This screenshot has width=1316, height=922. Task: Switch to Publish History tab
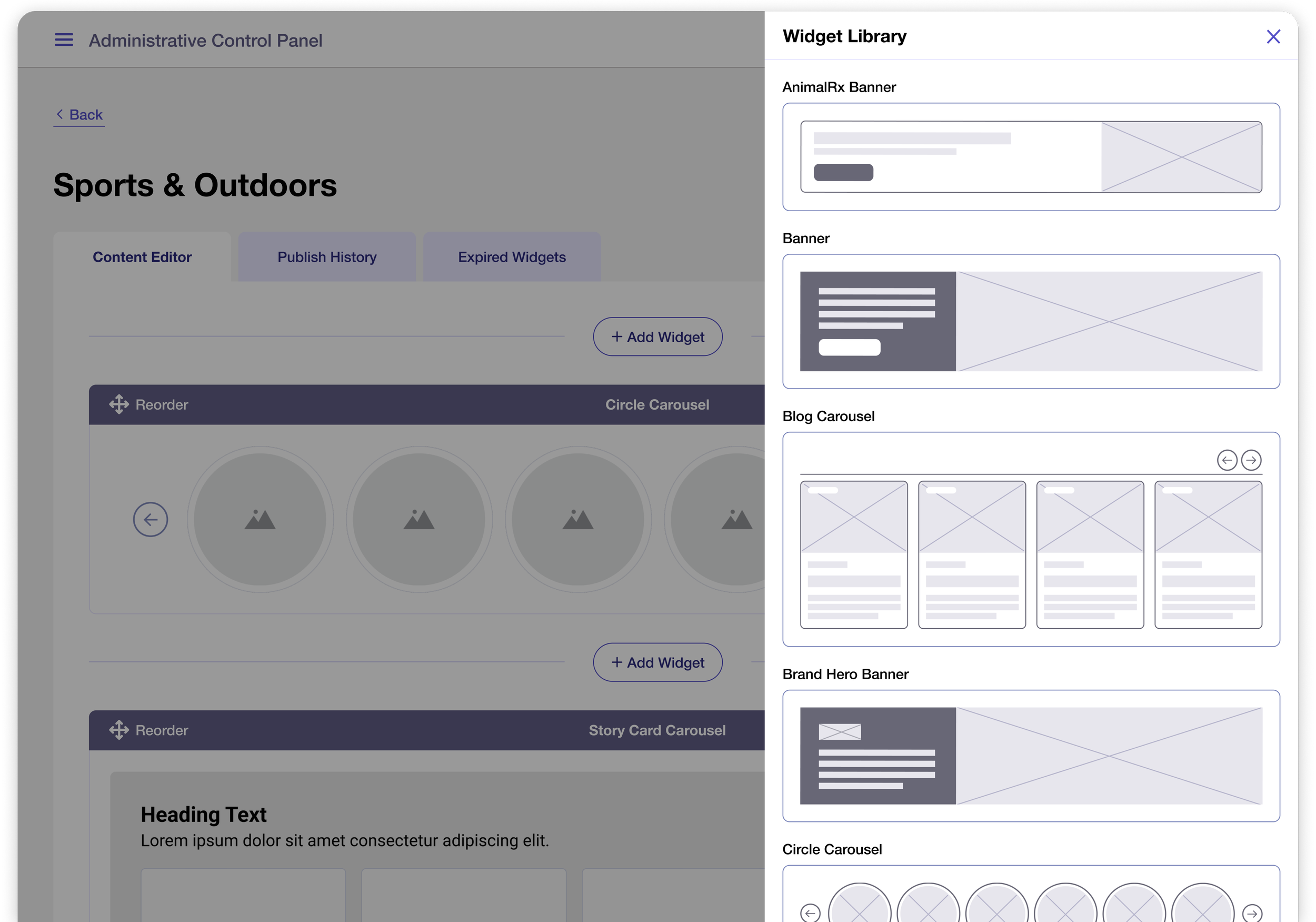[327, 257]
